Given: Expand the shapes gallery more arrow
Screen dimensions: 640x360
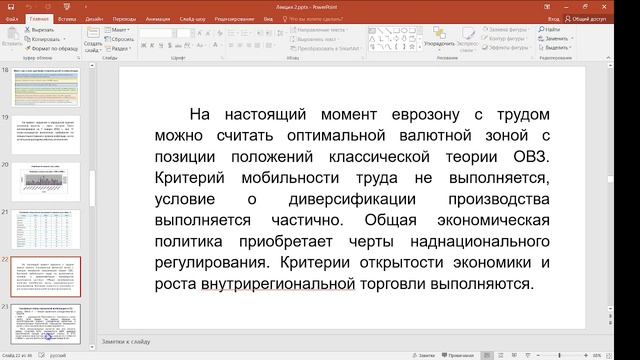Looking at the screenshot, I should pos(420,47).
